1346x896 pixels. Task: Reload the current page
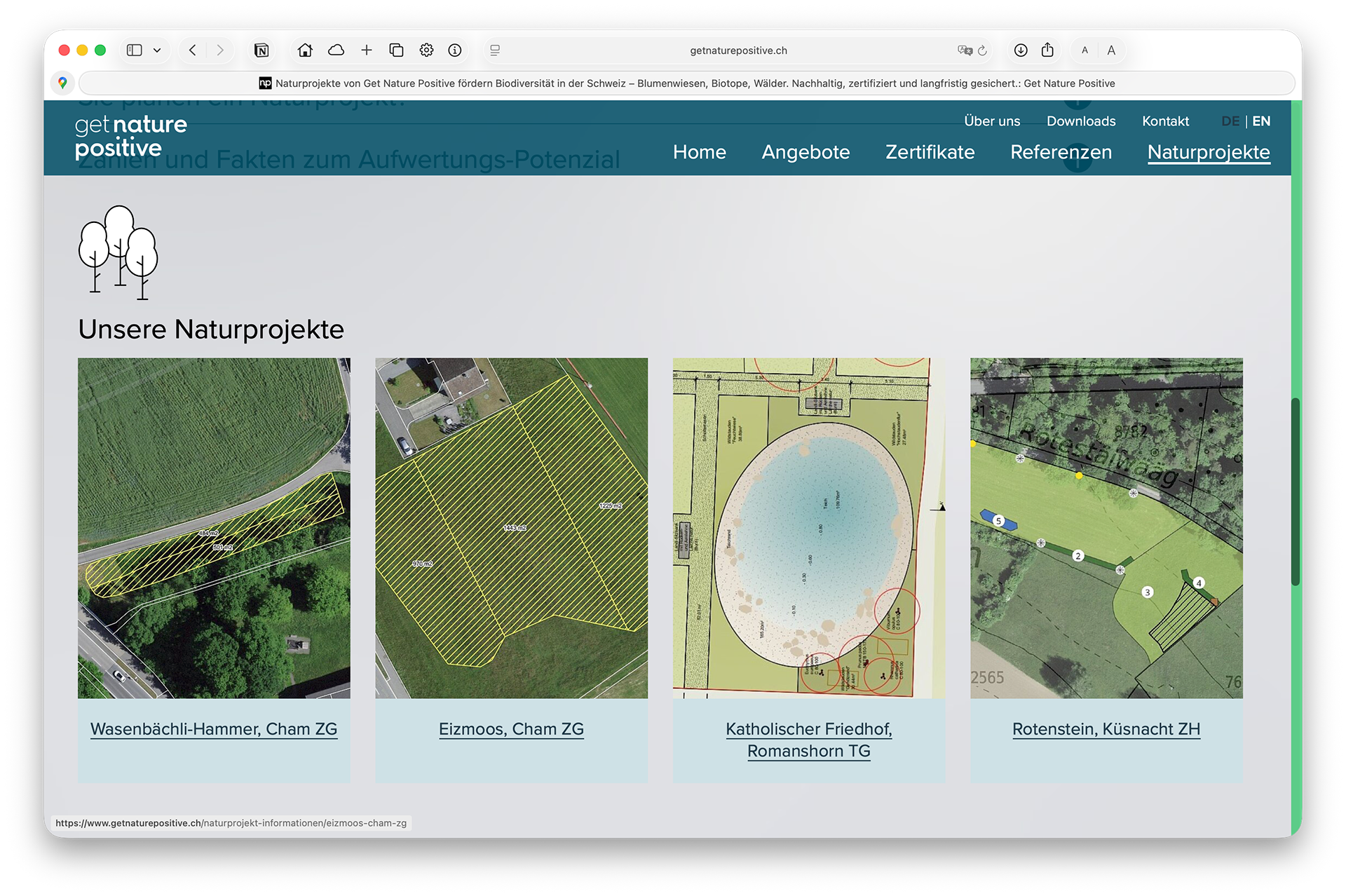tap(982, 50)
